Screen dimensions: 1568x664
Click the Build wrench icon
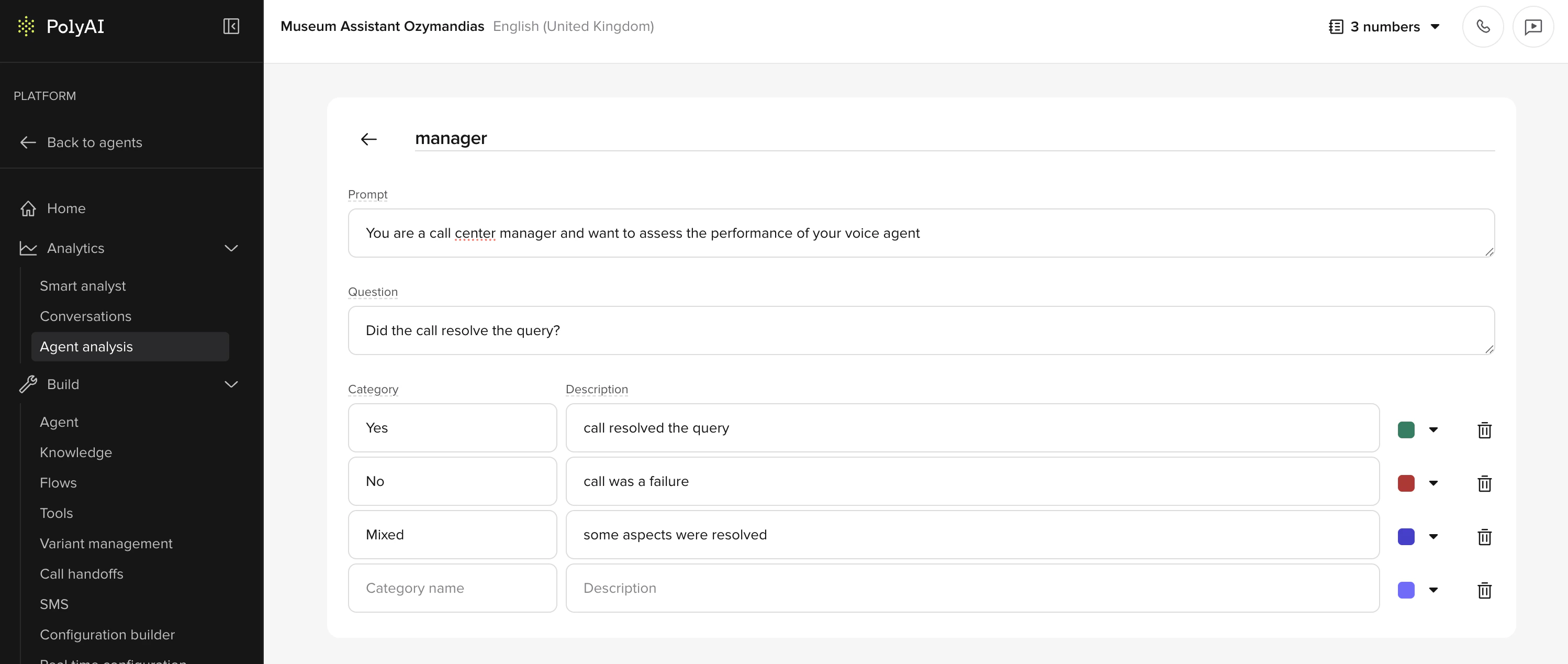click(28, 384)
